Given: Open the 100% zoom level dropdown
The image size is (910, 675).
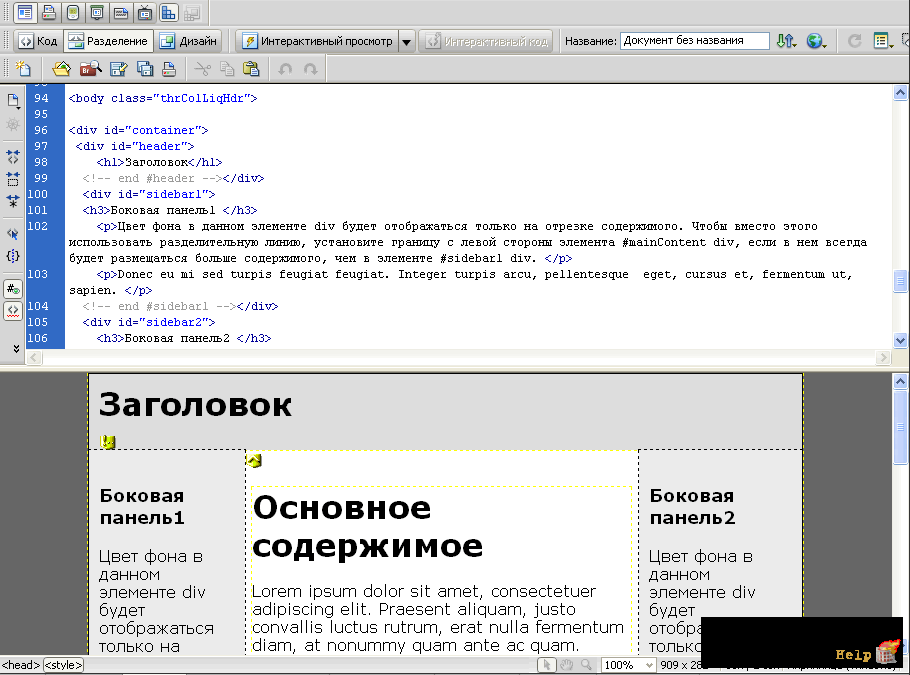Looking at the screenshot, I should click(x=629, y=665).
